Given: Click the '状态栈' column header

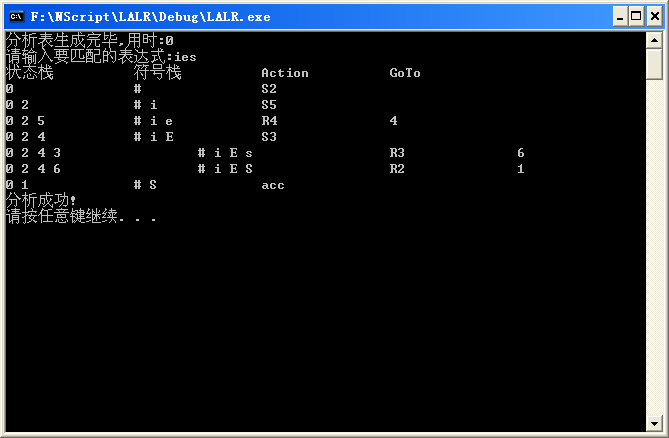Looking at the screenshot, I should [29, 73].
